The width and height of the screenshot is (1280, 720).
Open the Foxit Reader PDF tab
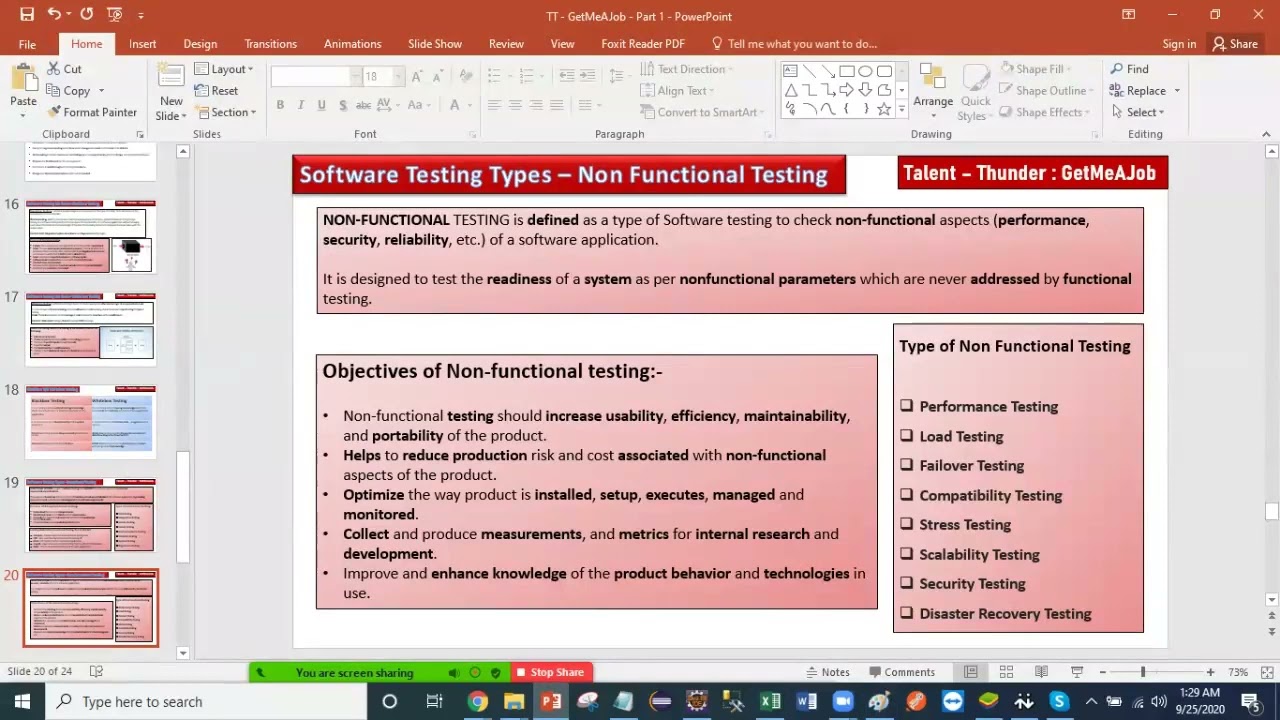643,44
